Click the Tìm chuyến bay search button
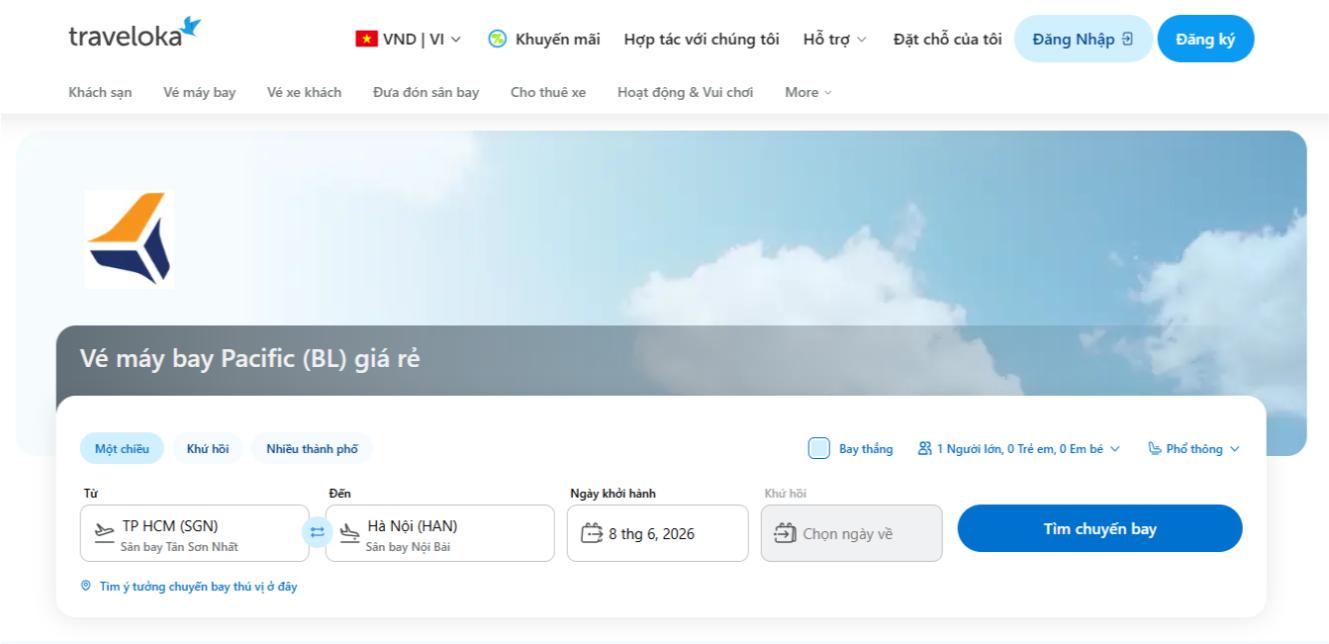 click(x=1100, y=529)
